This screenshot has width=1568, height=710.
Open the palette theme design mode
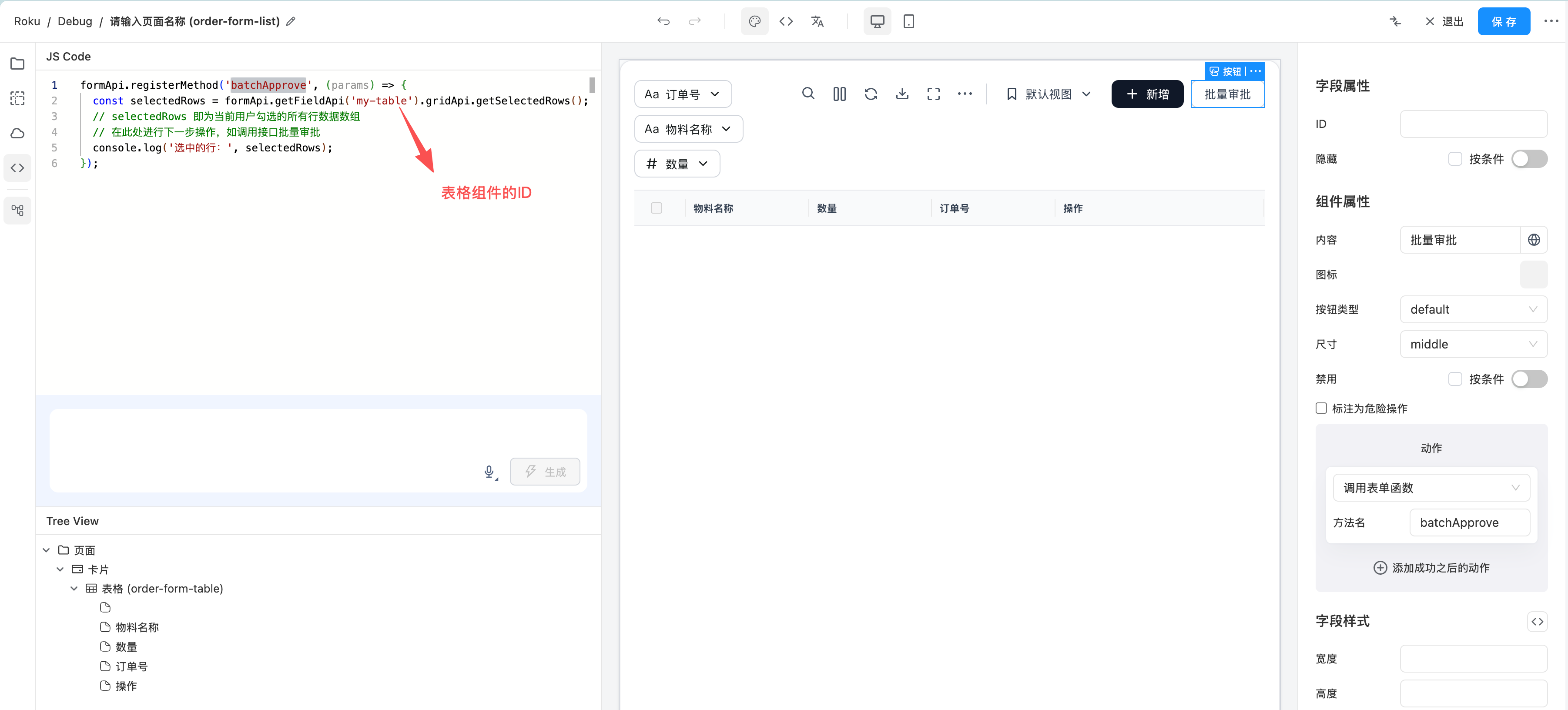click(x=754, y=21)
